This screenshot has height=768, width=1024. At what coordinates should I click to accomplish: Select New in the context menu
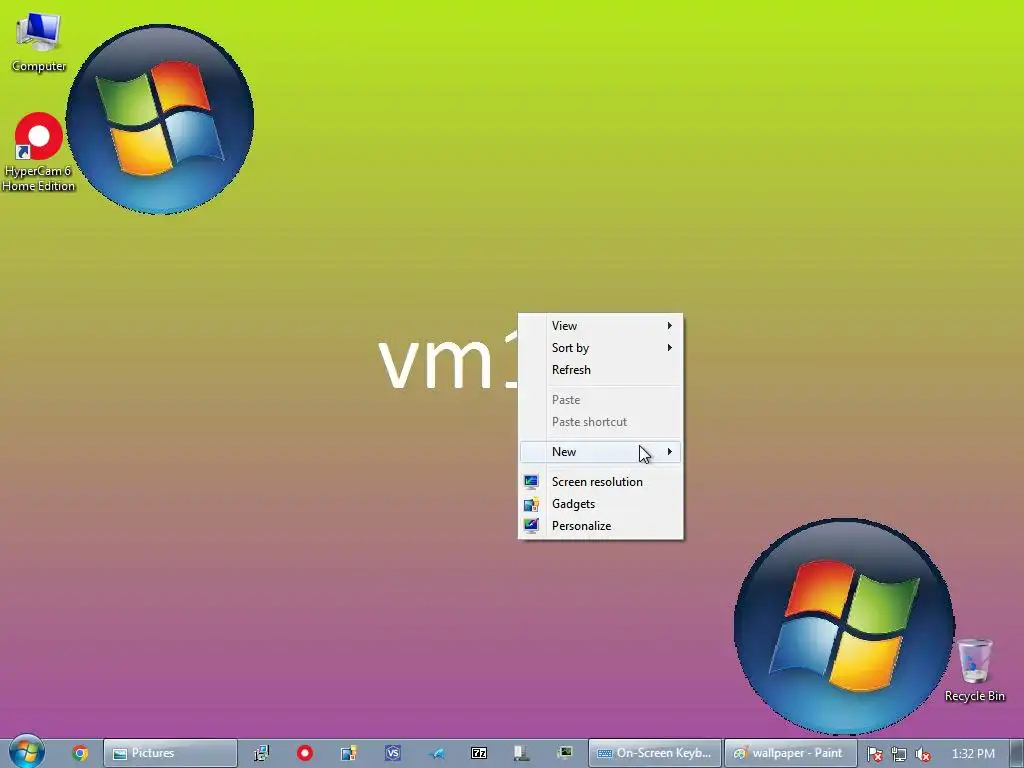[600, 451]
